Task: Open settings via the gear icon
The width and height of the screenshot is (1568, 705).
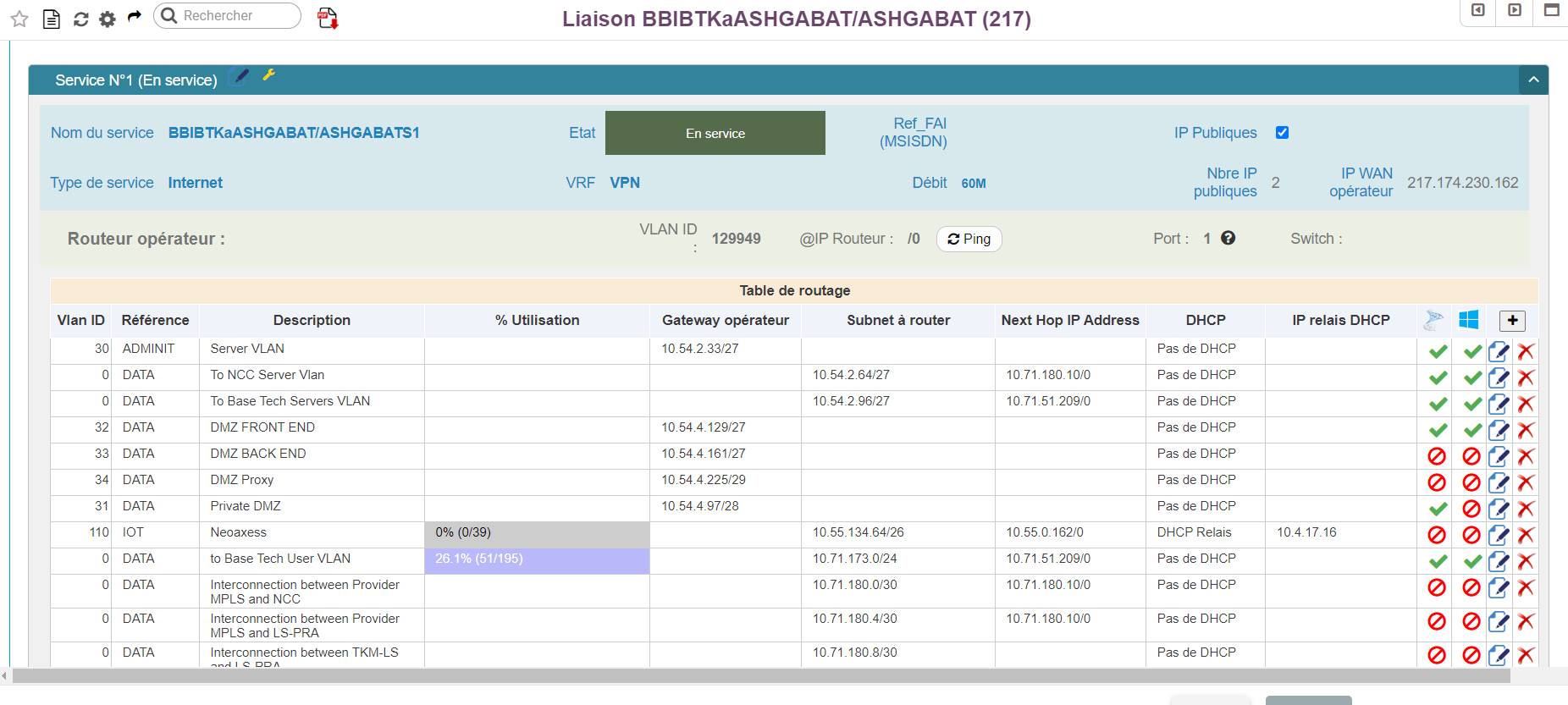Action: click(108, 19)
